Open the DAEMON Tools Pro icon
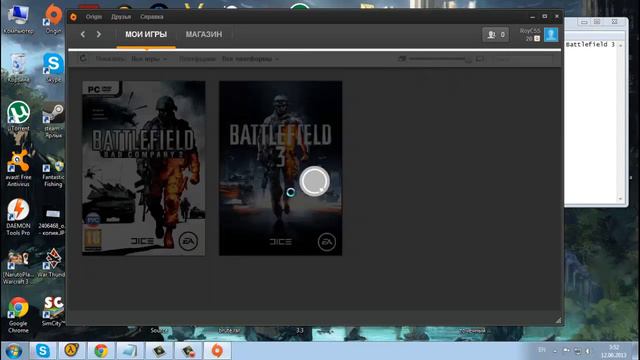This screenshot has width=640, height=360. coord(18,217)
